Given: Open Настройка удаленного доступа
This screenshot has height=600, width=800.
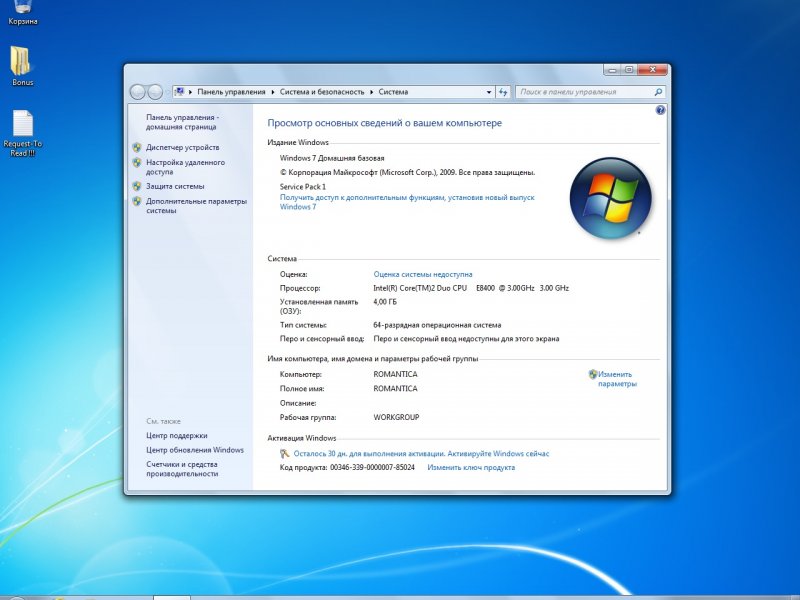Looking at the screenshot, I should tap(185, 167).
